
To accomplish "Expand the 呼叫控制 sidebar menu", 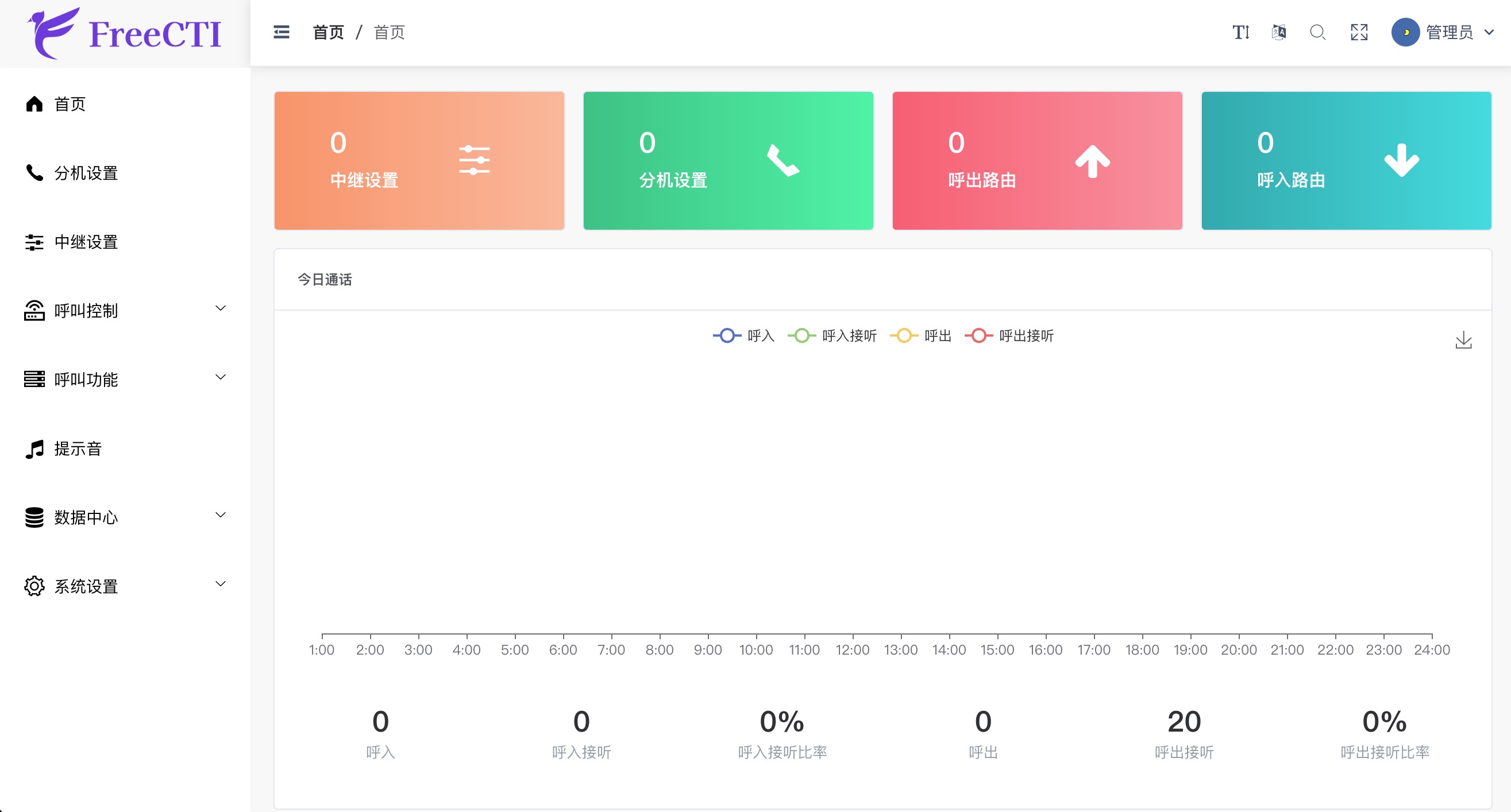I will tap(85, 310).
